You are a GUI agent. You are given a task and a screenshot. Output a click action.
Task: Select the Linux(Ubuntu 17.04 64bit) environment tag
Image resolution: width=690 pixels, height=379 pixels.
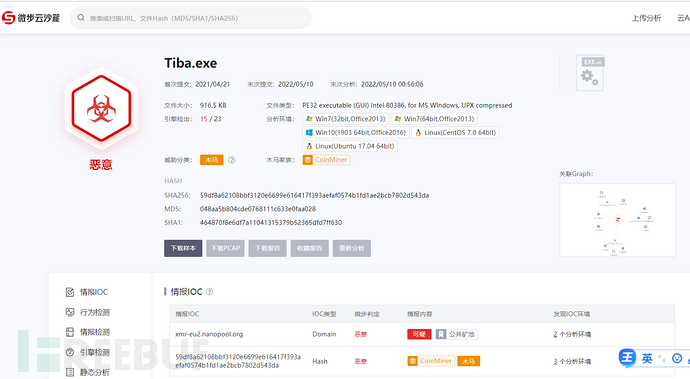coord(350,146)
